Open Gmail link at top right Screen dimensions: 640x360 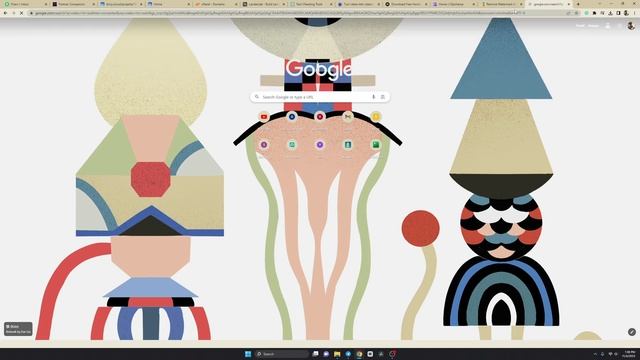tap(580, 26)
